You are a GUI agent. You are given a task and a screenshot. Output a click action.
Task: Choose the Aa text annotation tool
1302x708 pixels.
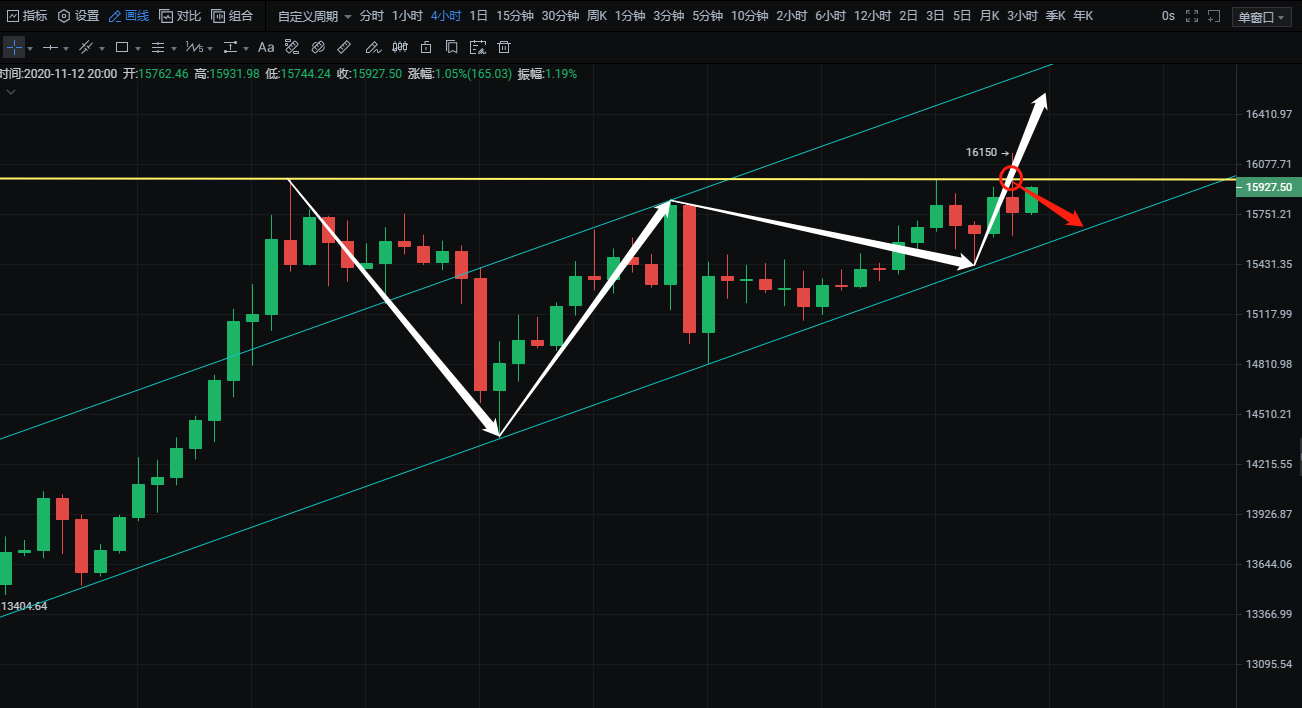[265, 47]
